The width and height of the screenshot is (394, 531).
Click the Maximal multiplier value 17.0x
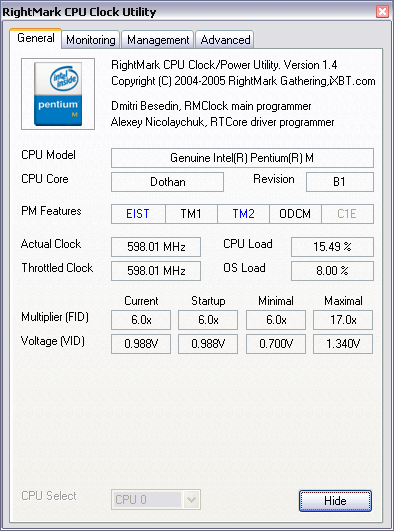343,320
